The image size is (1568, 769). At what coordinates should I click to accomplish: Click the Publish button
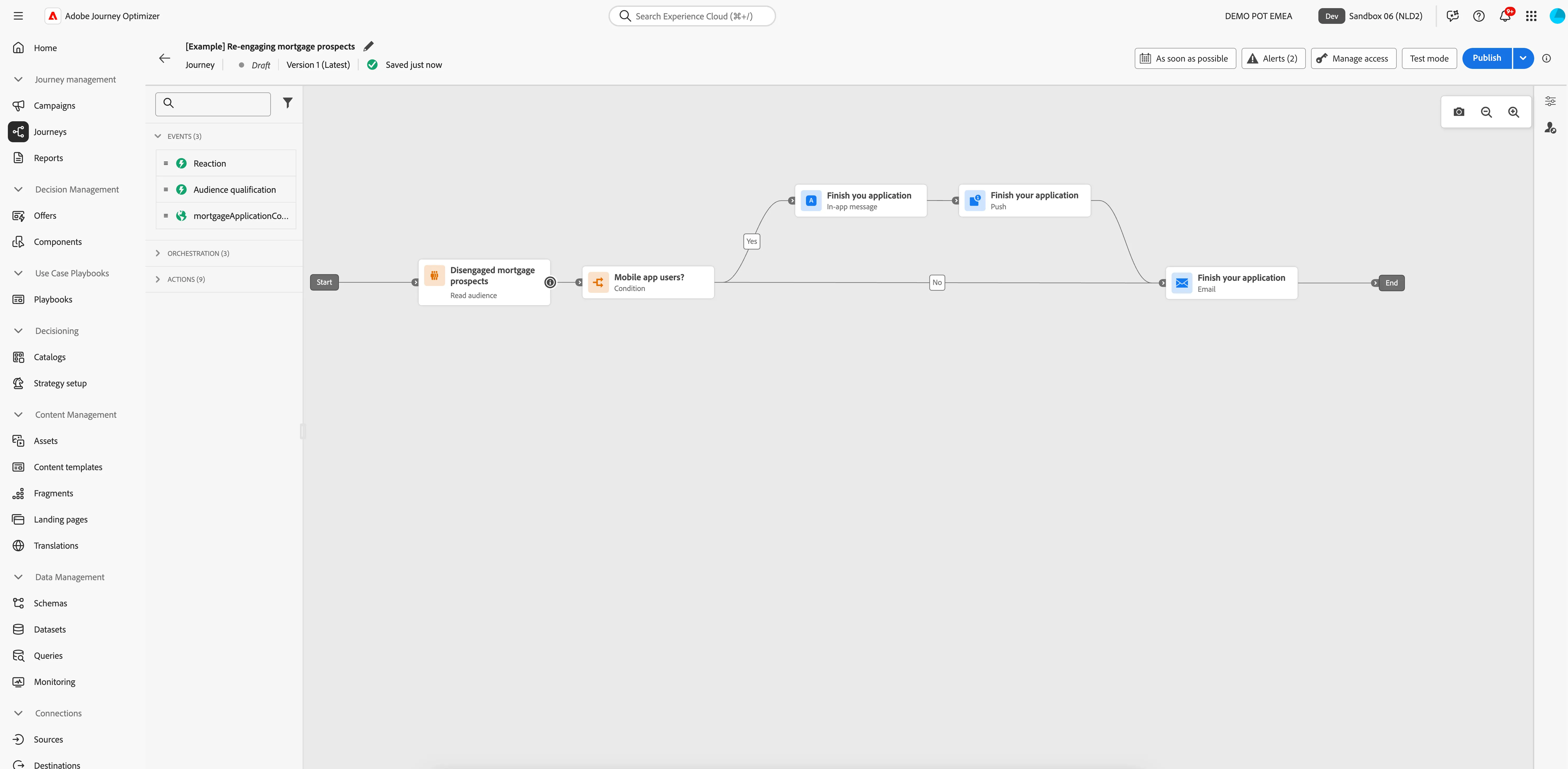(x=1487, y=58)
